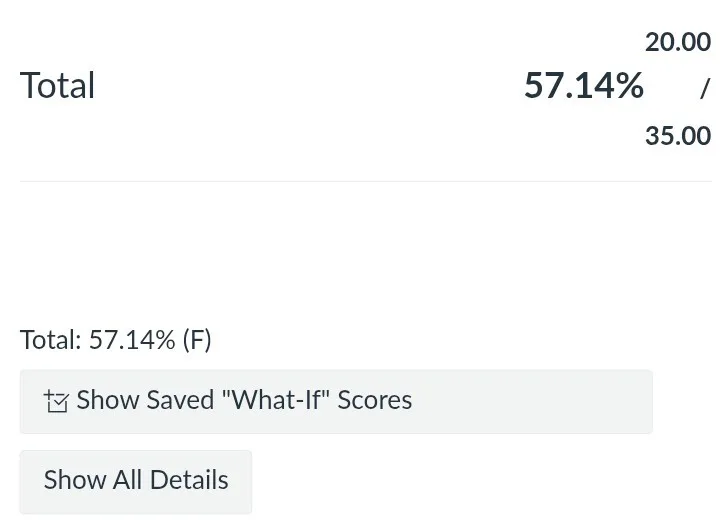Click the 20.00 earned points value

coord(677,43)
